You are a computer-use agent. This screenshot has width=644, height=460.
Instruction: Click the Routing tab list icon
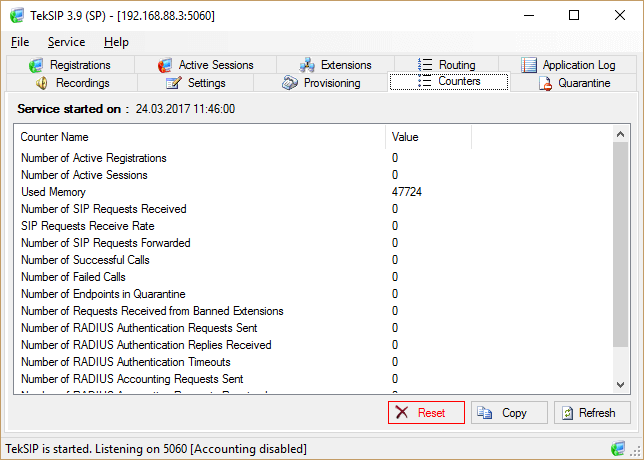[x=425, y=65]
